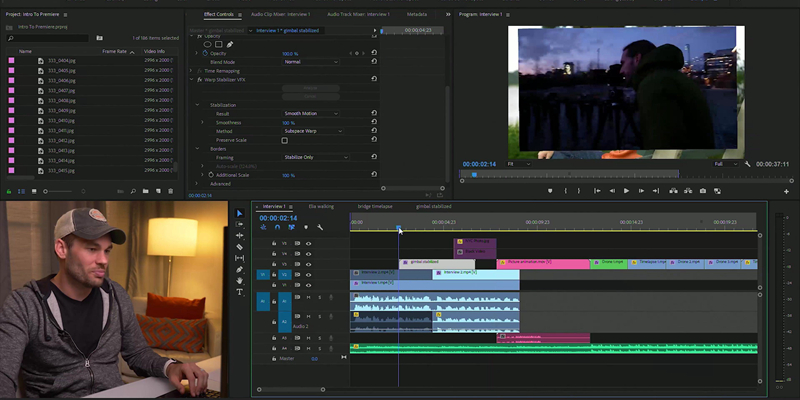The image size is (800, 400).
Task: Open the Stabilization Result dropdown
Action: (x=312, y=114)
